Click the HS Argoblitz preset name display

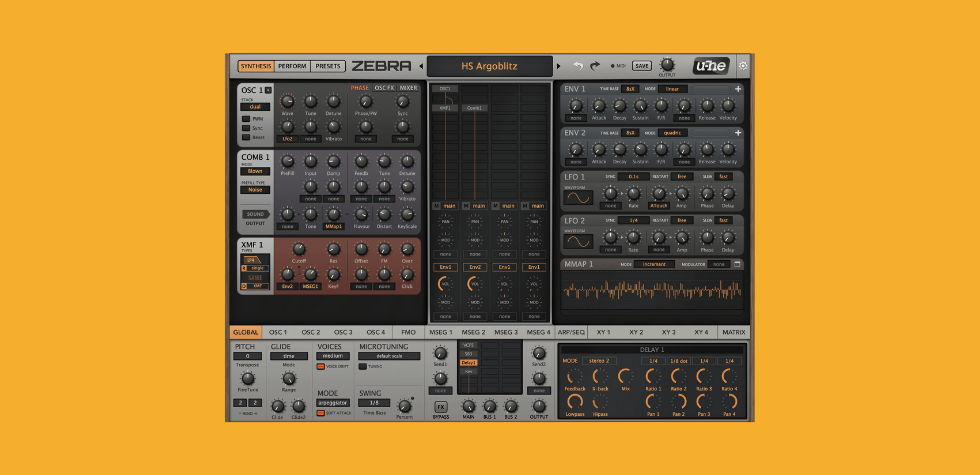tap(489, 67)
